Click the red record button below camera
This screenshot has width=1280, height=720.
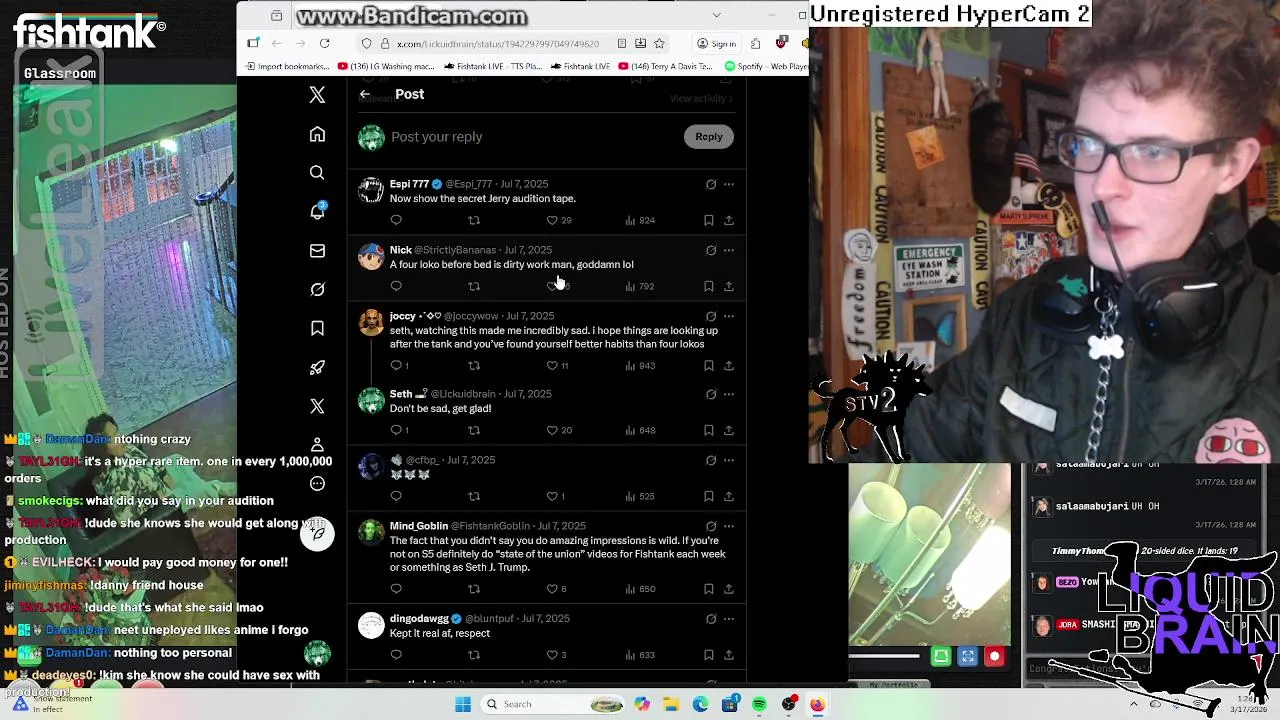tap(994, 657)
